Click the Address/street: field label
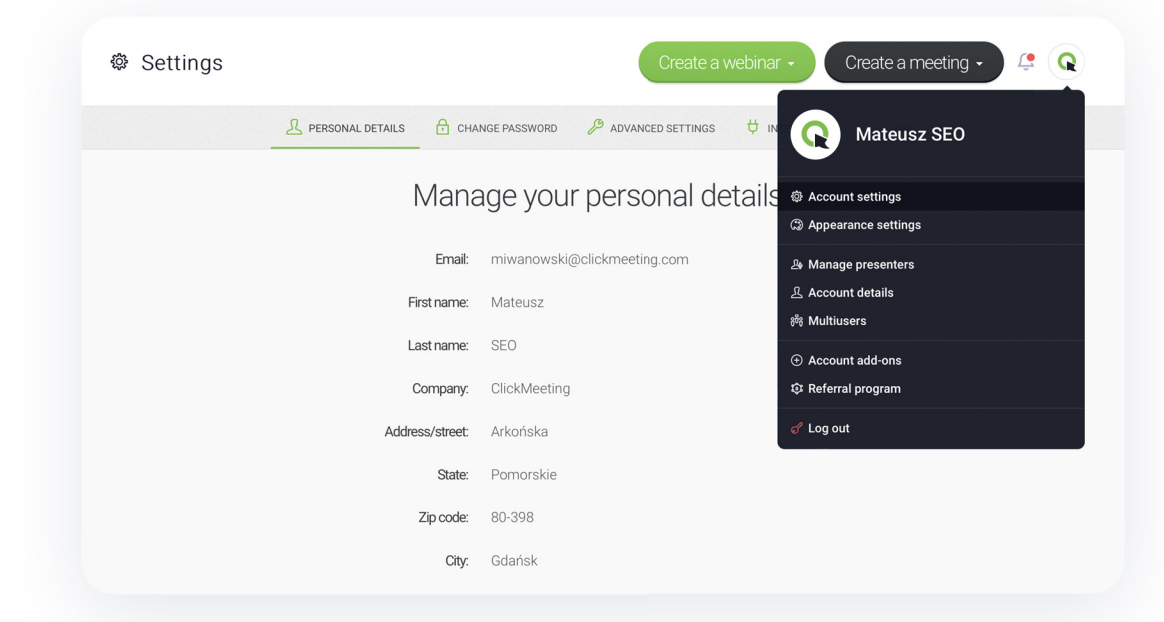1164x622 pixels. [x=426, y=431]
